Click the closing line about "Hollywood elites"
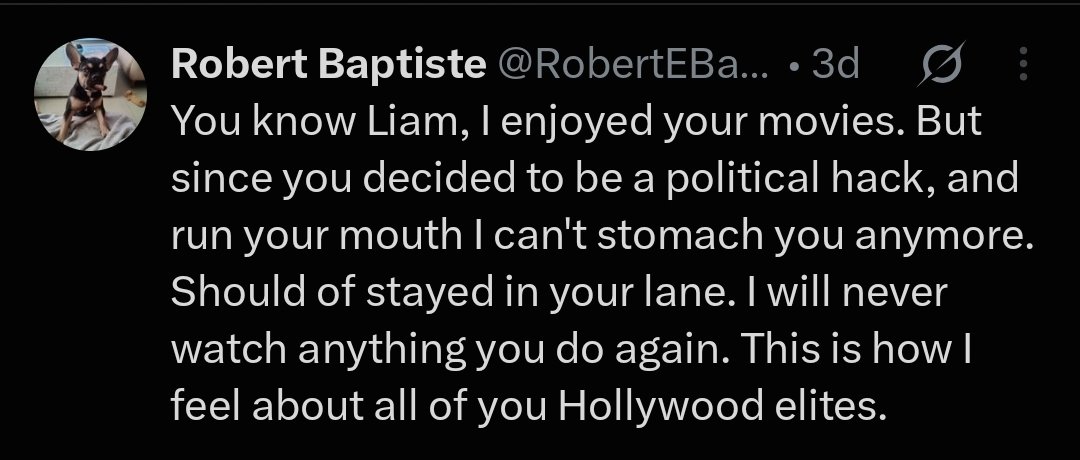This screenshot has height=460, width=1080. point(527,408)
